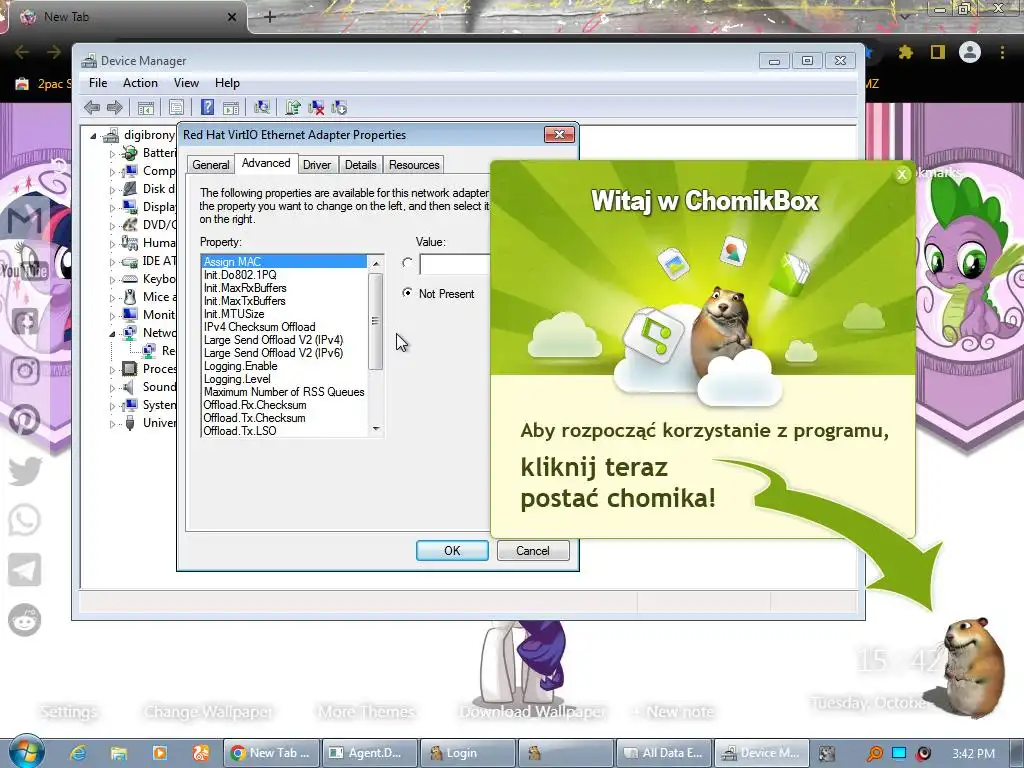The width and height of the screenshot is (1024, 768).
Task: Click Update Driver Software toolbar icon
Action: point(293,108)
